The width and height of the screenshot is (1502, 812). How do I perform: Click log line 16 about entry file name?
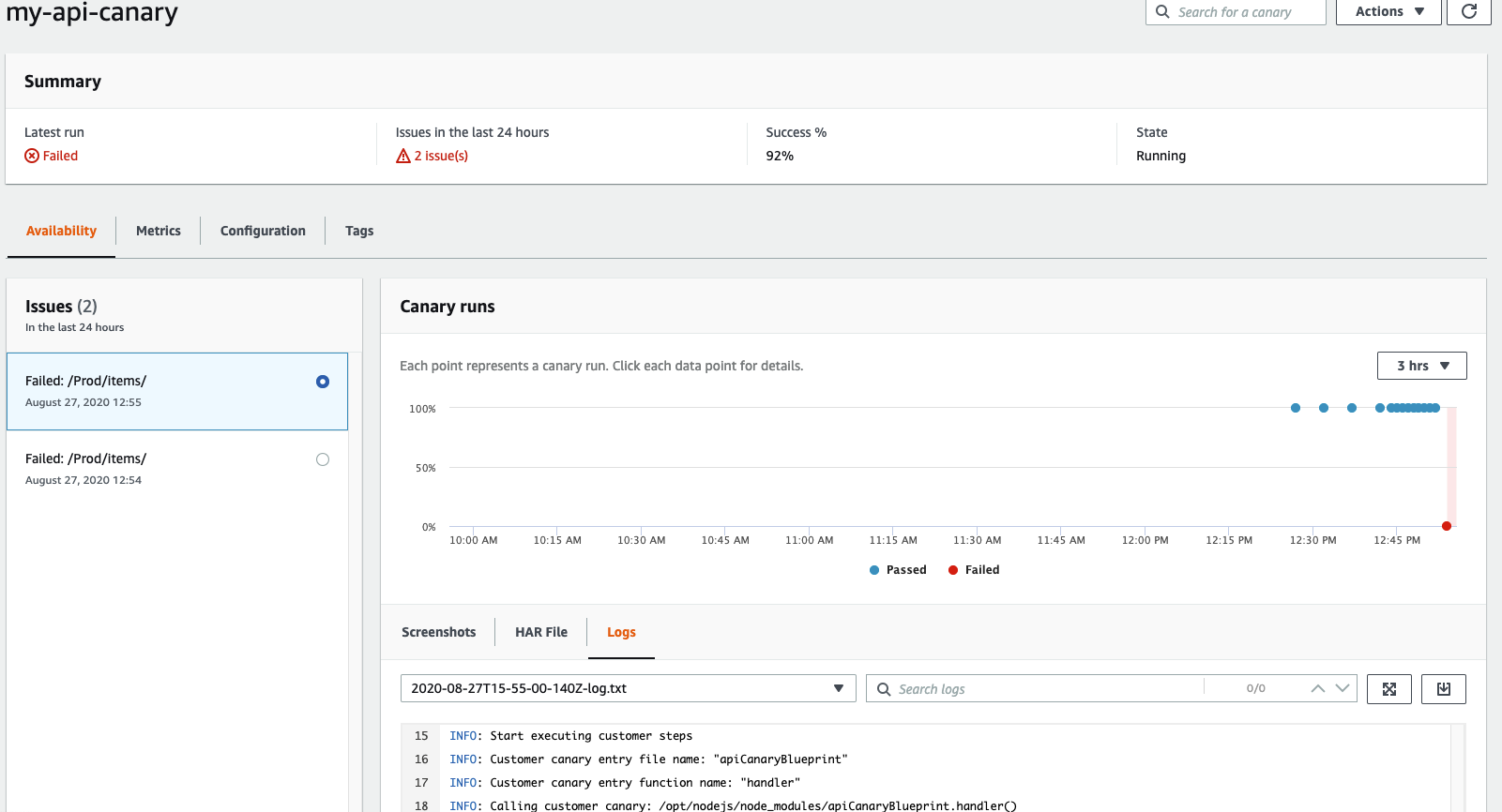(648, 759)
